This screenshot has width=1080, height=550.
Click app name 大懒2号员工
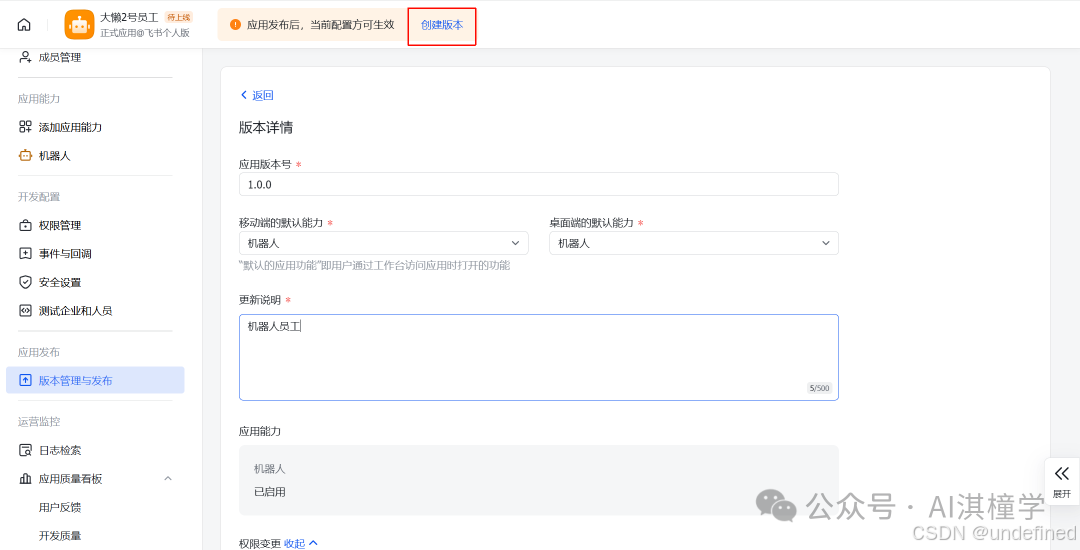pos(129,17)
